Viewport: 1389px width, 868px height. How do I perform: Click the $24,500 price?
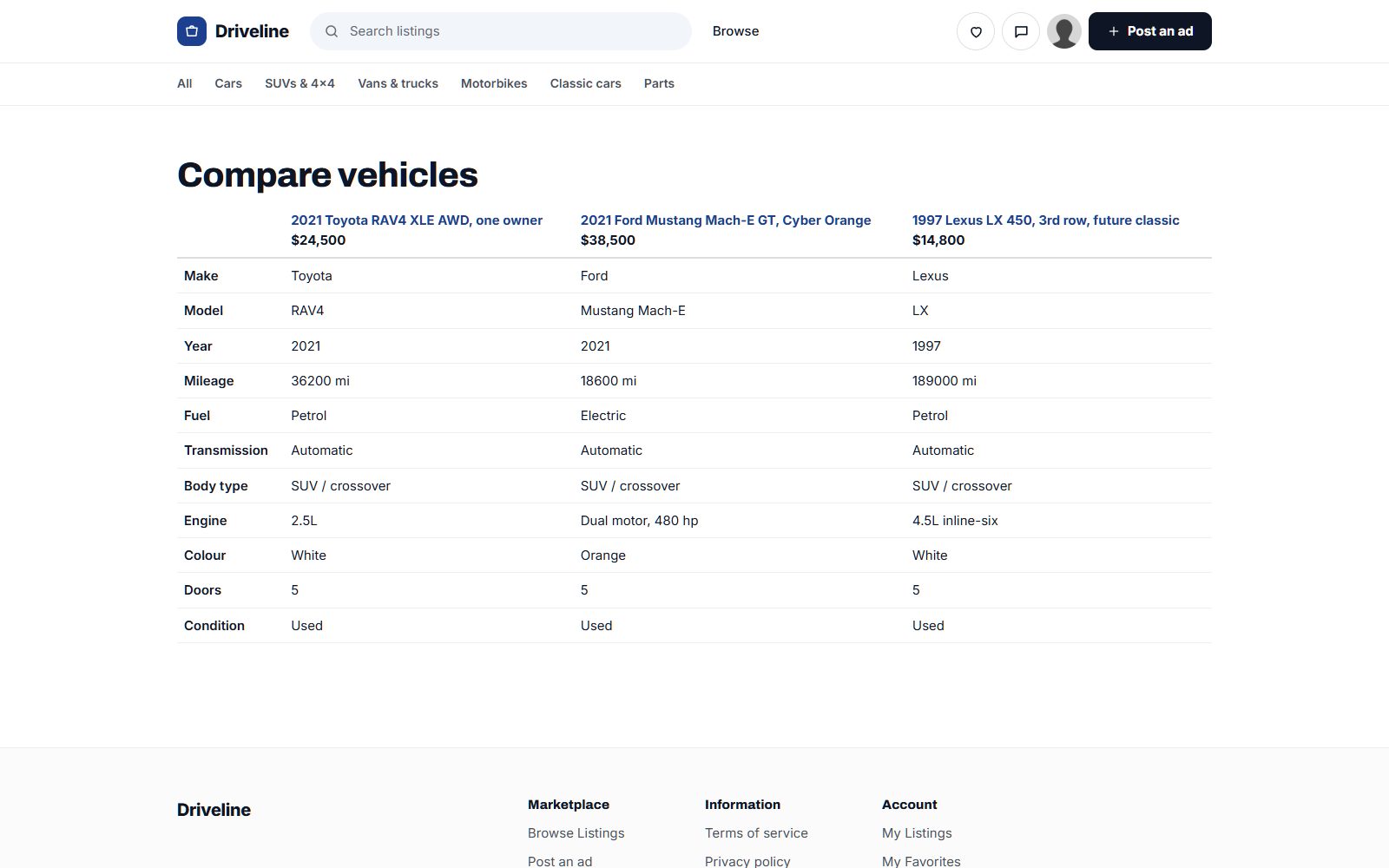[319, 240]
